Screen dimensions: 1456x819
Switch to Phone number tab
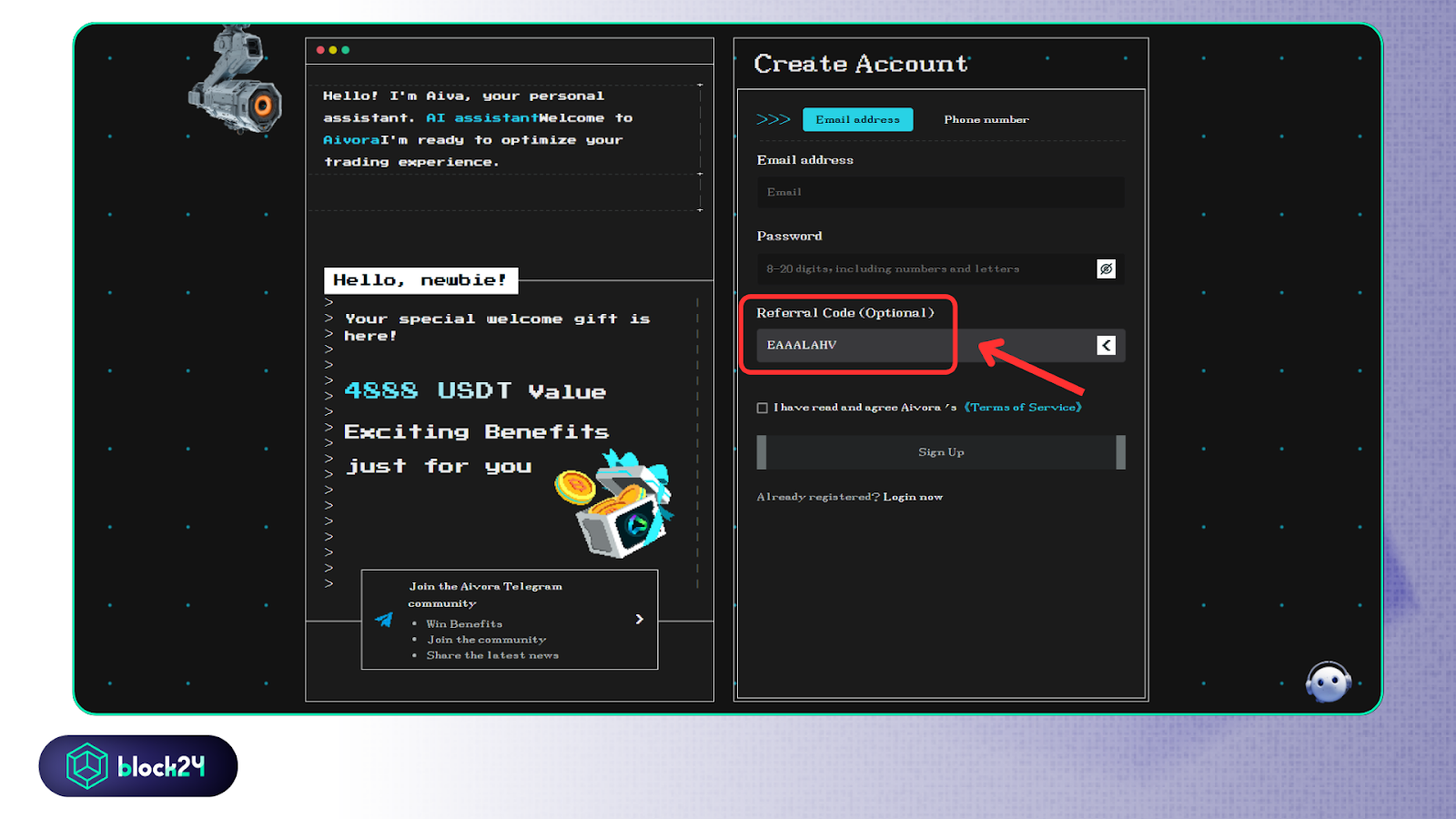[x=986, y=119]
